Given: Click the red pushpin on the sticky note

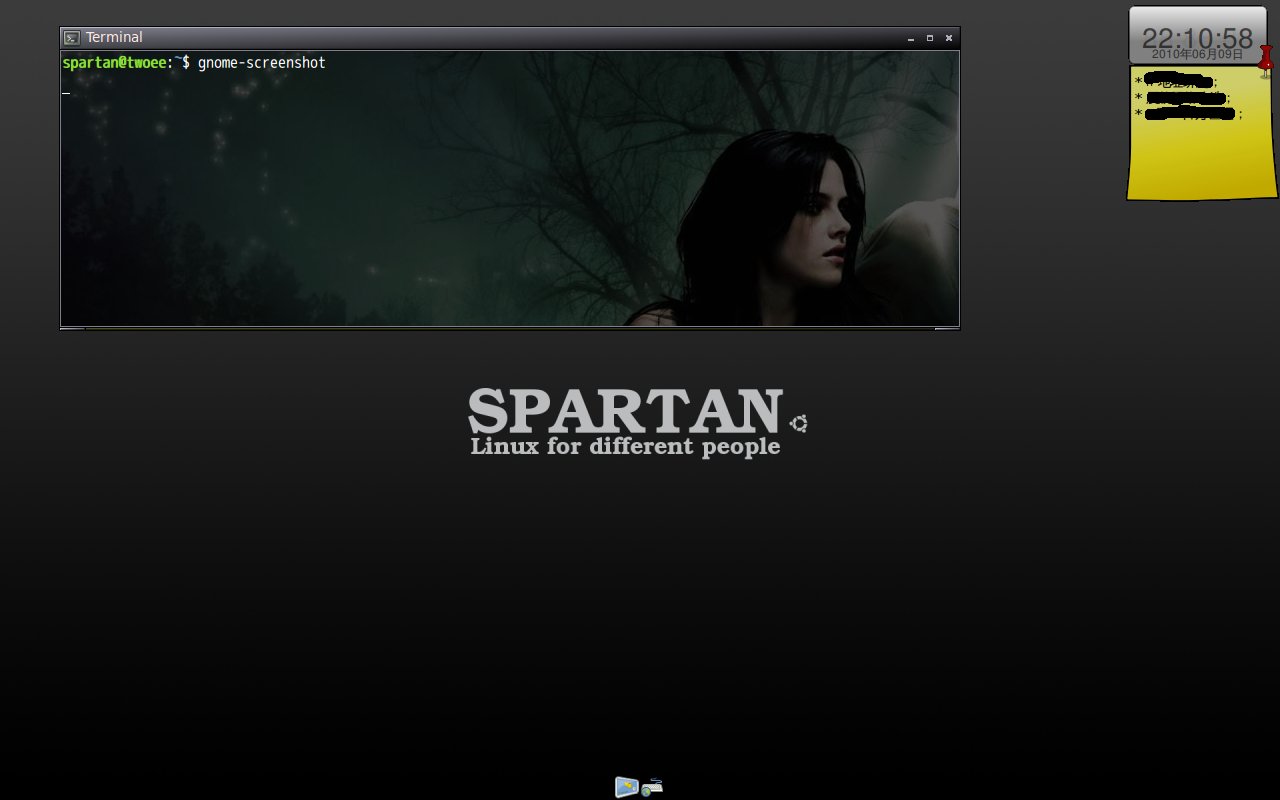Looking at the screenshot, I should (x=1266, y=60).
